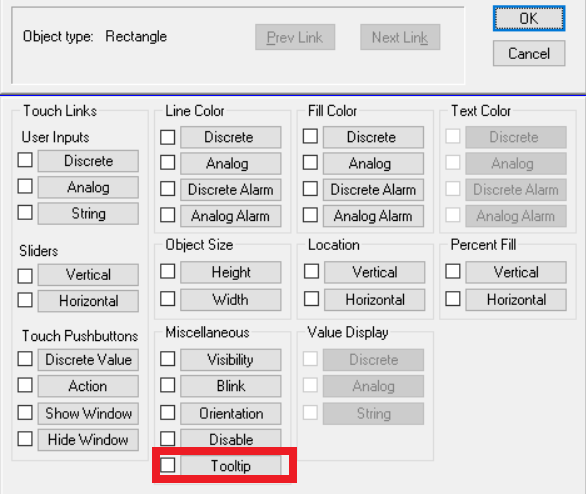This screenshot has height=494, width=586.
Task: Check the Percent Fill Vertical checkbox
Action: (x=453, y=271)
